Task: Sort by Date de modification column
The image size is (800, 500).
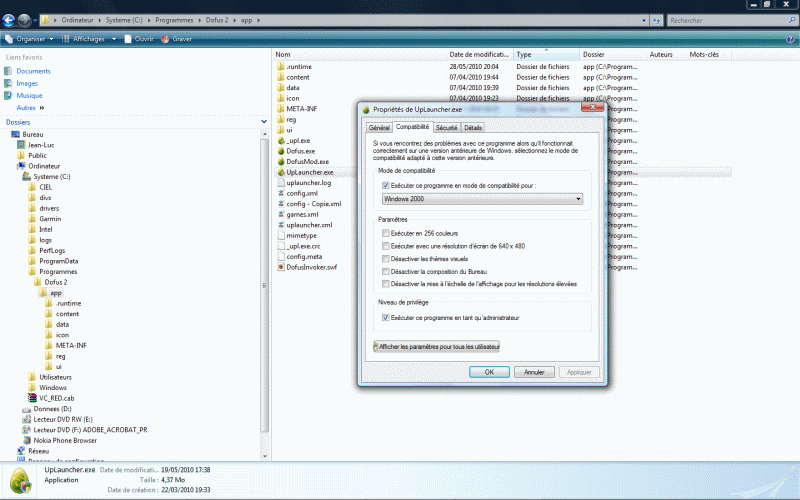Action: tap(479, 54)
